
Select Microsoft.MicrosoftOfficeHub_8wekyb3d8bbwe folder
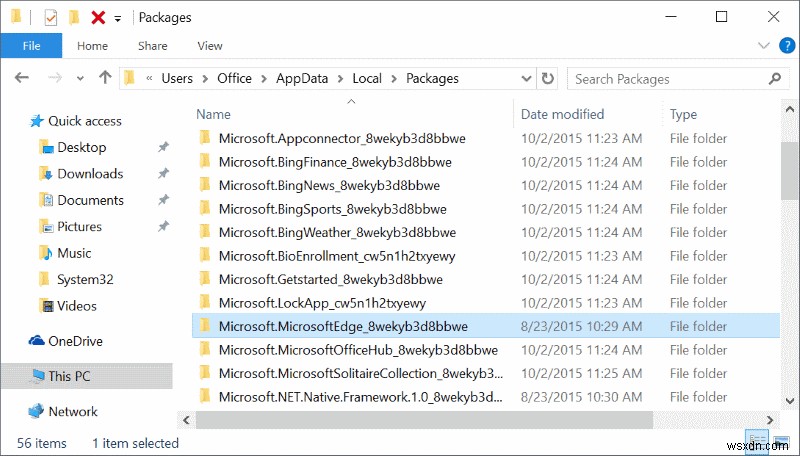pos(358,350)
